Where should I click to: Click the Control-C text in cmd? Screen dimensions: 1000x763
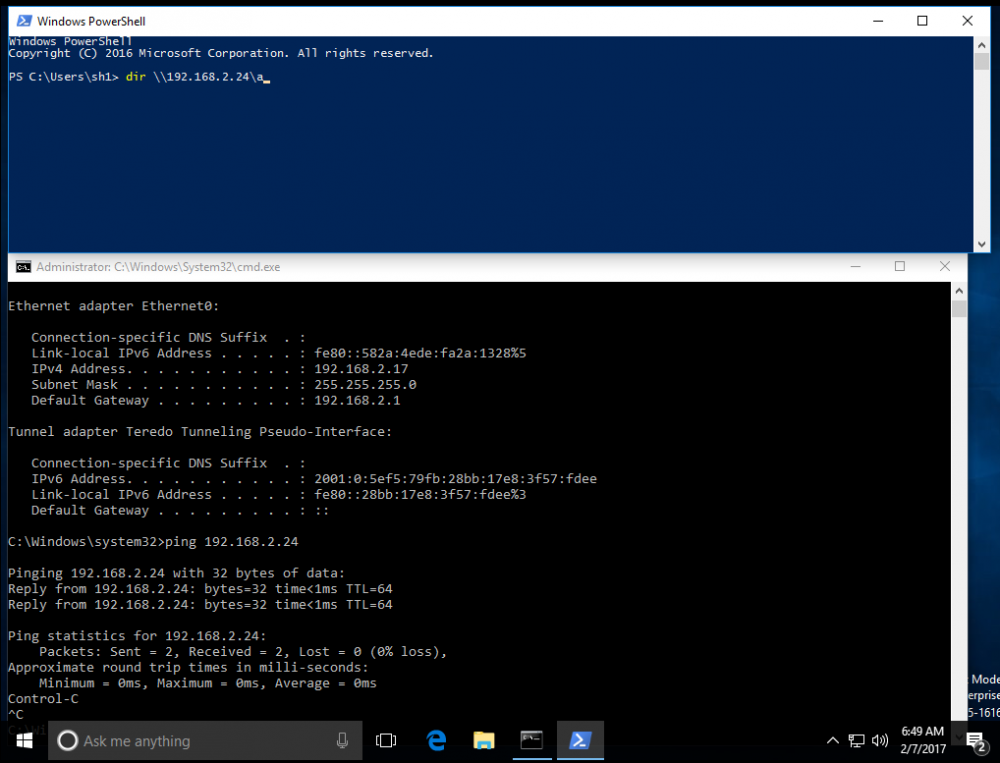pyautogui.click(x=43, y=699)
